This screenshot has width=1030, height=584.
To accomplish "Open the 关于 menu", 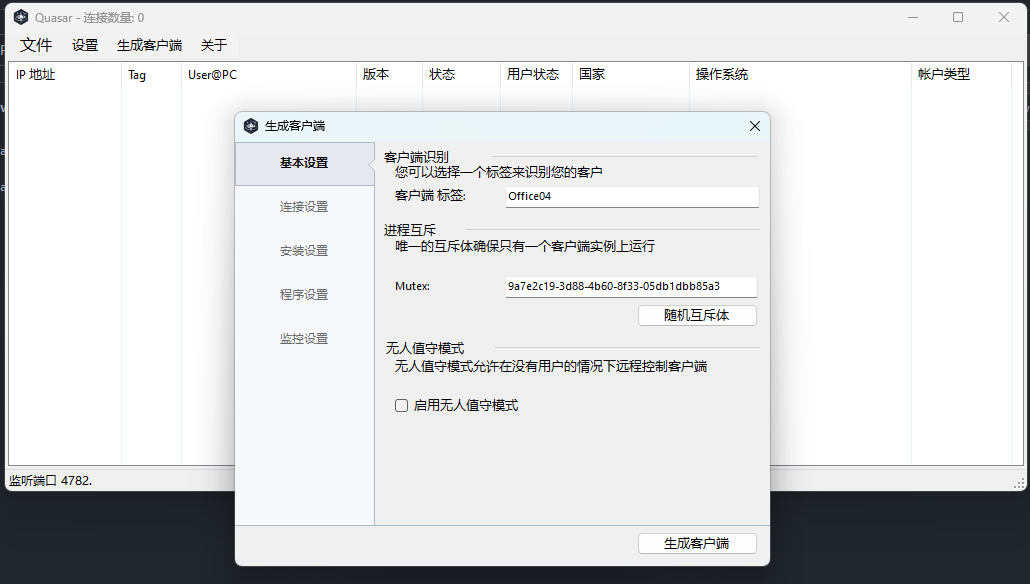I will 212,45.
